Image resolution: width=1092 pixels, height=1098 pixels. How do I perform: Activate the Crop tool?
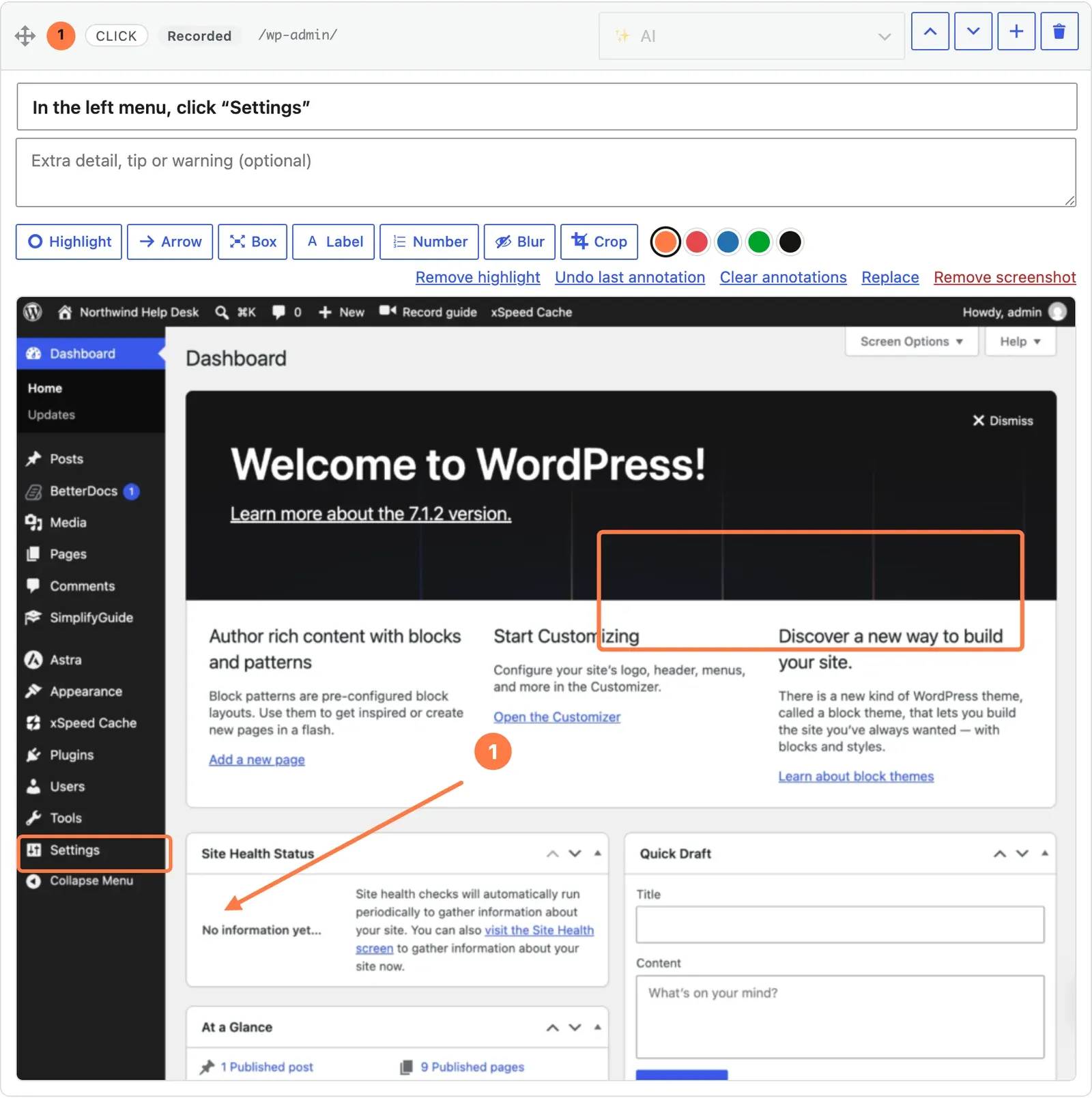tap(599, 242)
